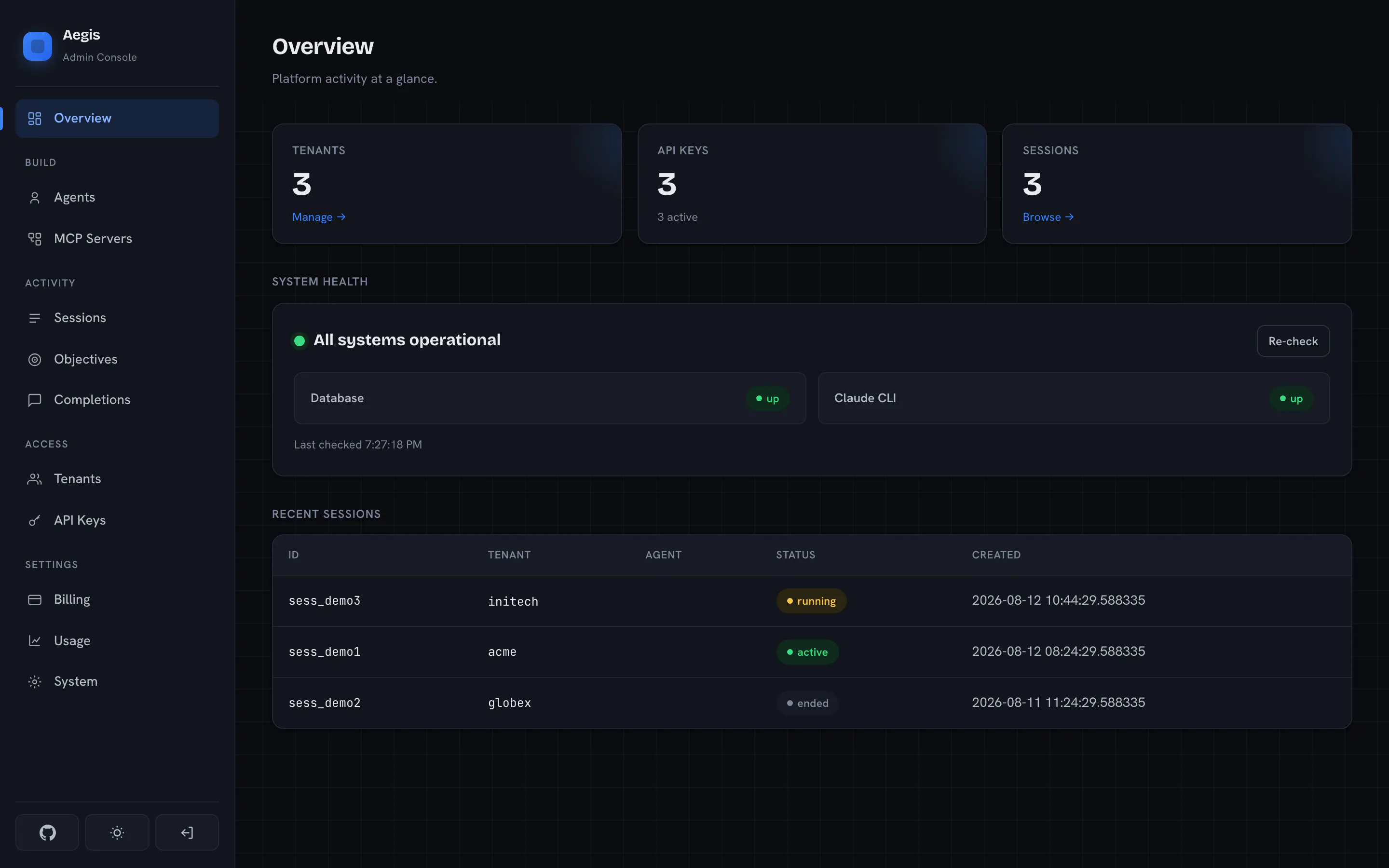
Task: Click the globex tenant cell
Action: pyautogui.click(x=510, y=703)
